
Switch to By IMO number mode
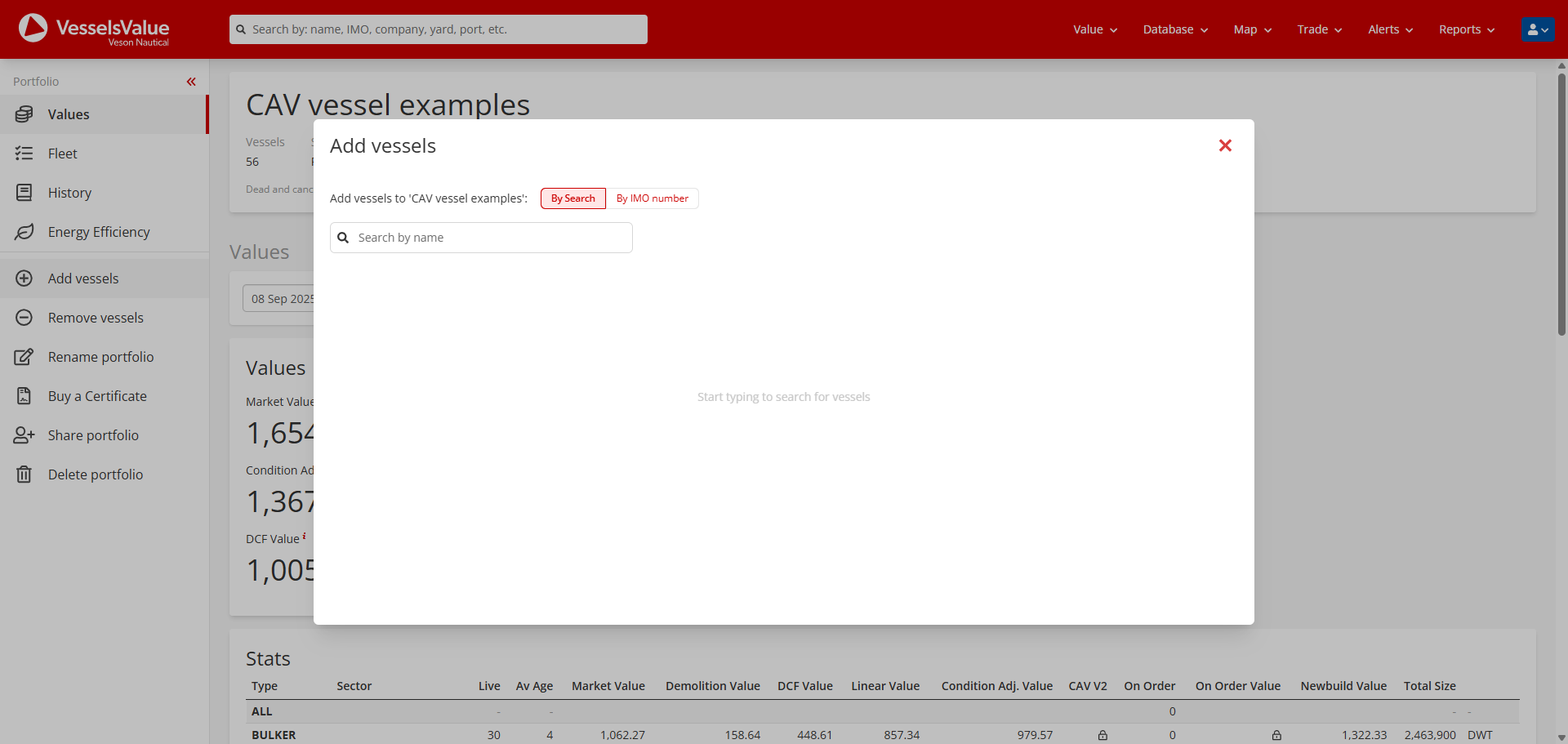pos(652,198)
